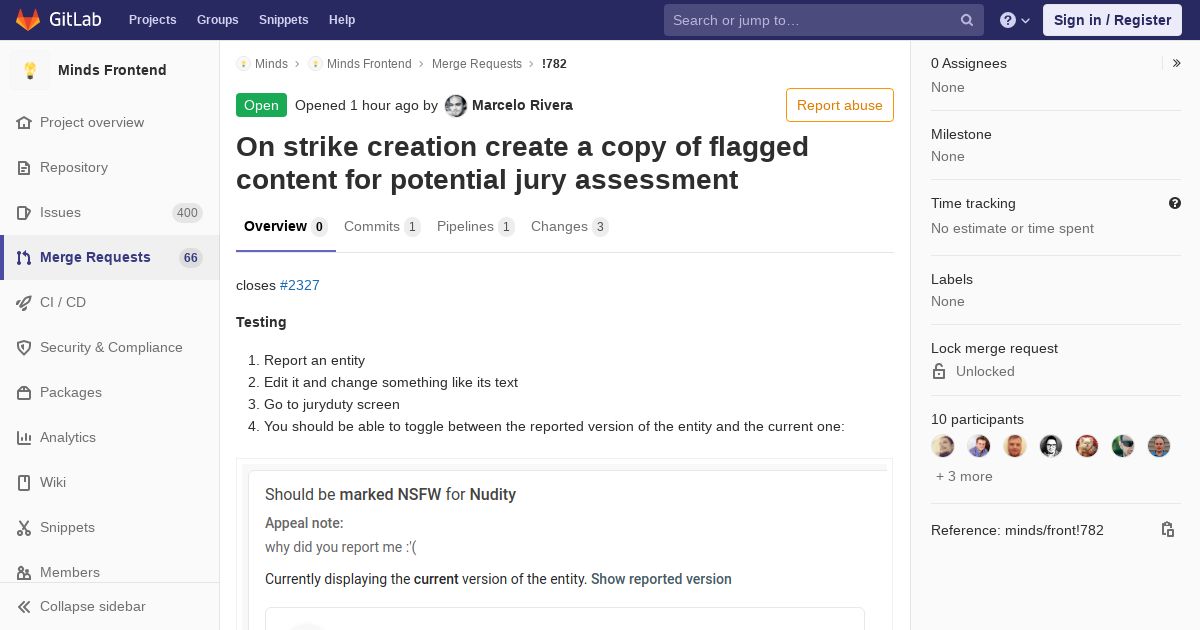Open the help question mark dropdown
Image resolution: width=1200 pixels, height=630 pixels.
1015,20
